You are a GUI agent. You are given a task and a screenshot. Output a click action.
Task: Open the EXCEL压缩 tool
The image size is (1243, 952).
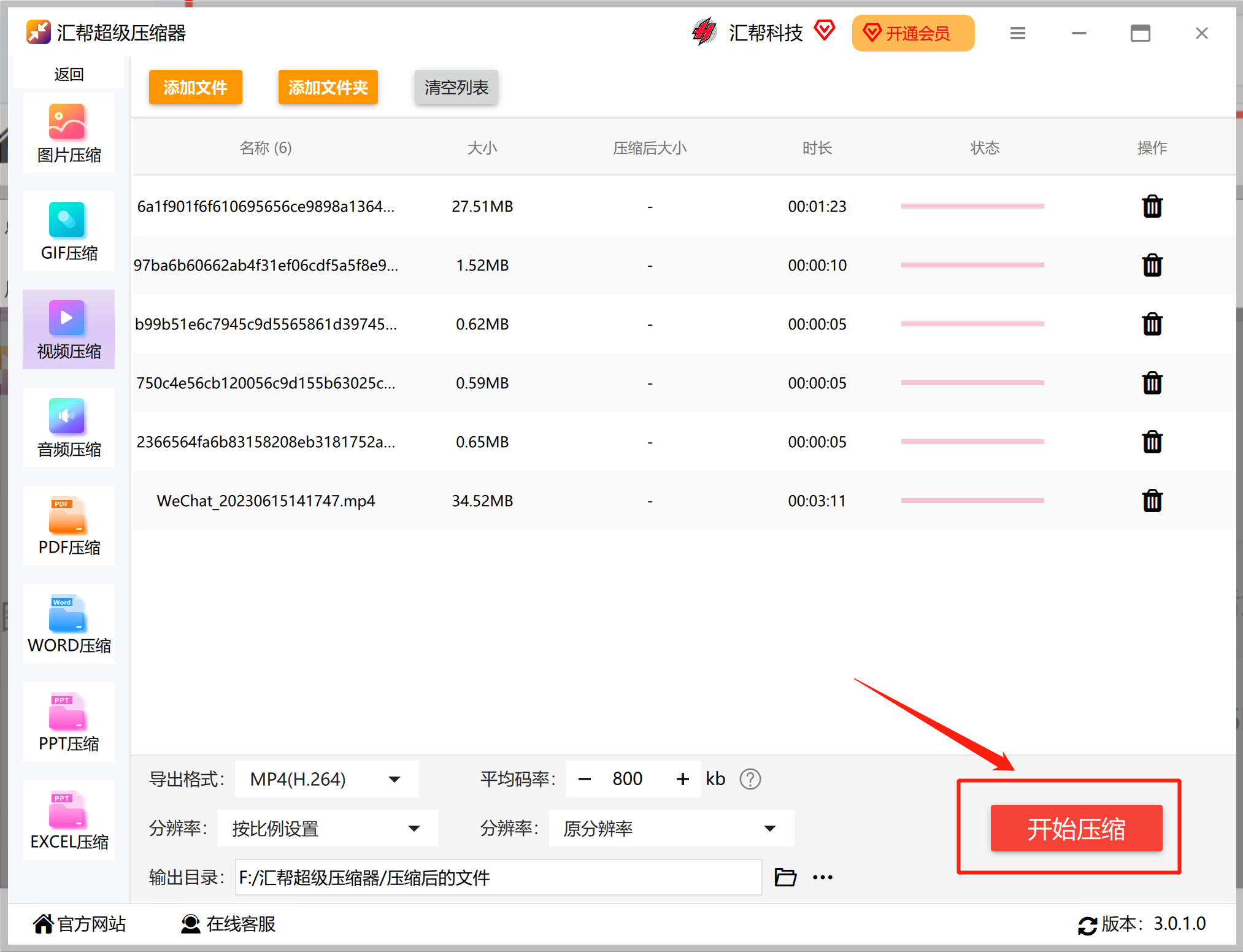pyautogui.click(x=69, y=820)
